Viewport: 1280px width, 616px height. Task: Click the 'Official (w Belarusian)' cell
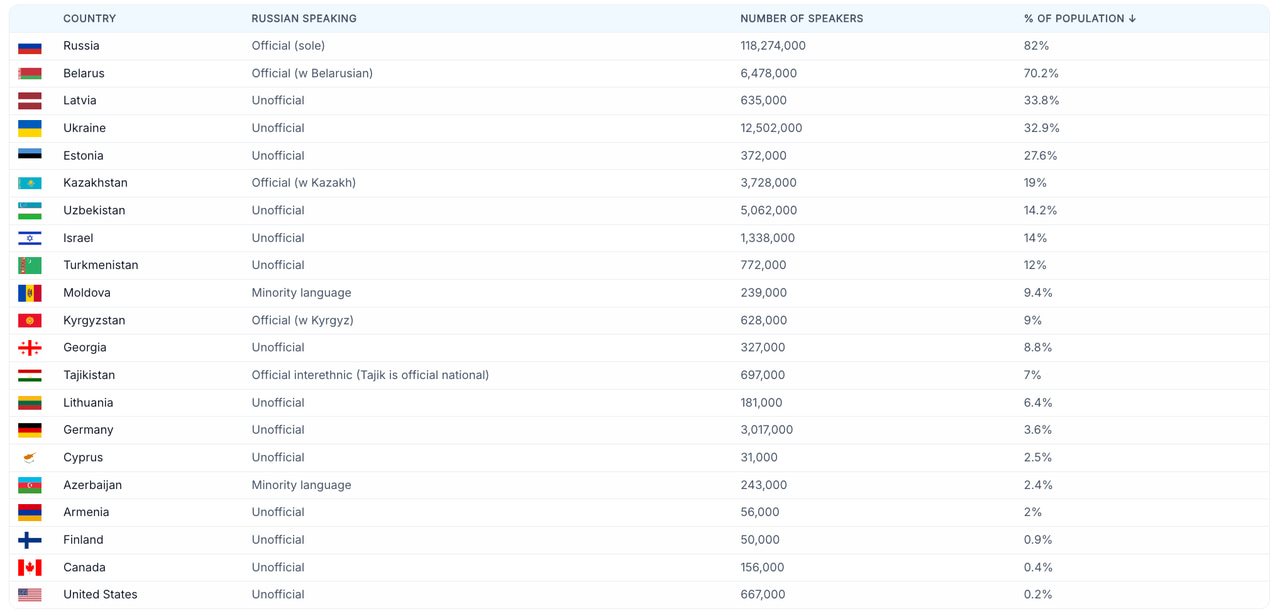click(312, 74)
